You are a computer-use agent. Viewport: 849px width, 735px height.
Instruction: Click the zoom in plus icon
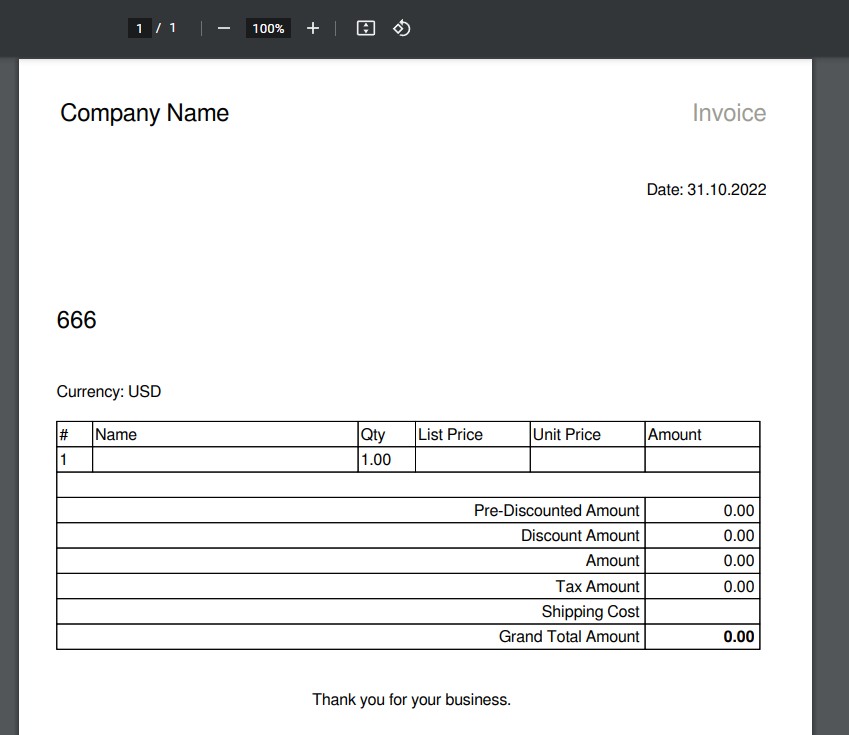(313, 28)
